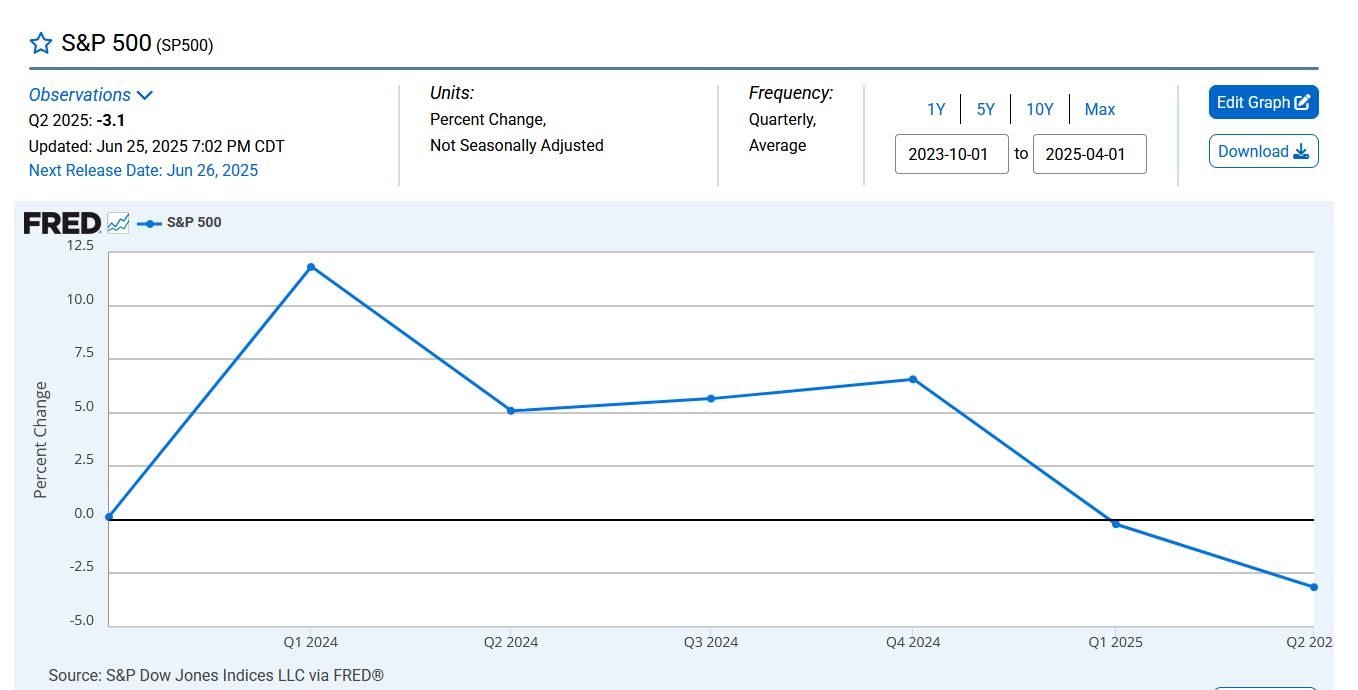Star the S&P 500 series as favorite
Screen dimensions: 1358x690
click(x=40, y=43)
